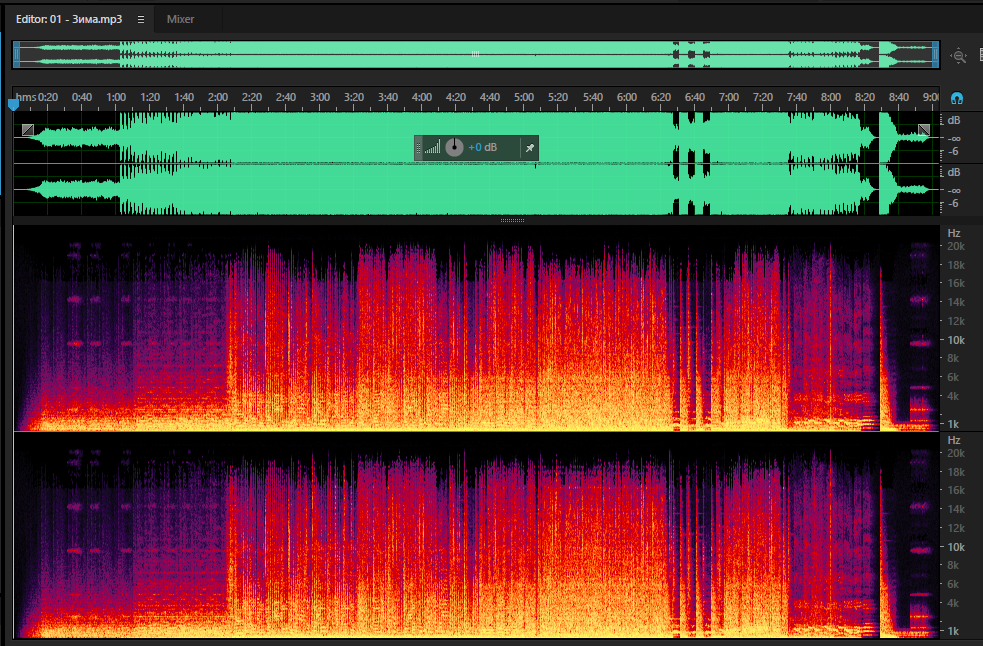Click the 5:00 mark on the time ruler
The image size is (983, 646).
[x=523, y=97]
